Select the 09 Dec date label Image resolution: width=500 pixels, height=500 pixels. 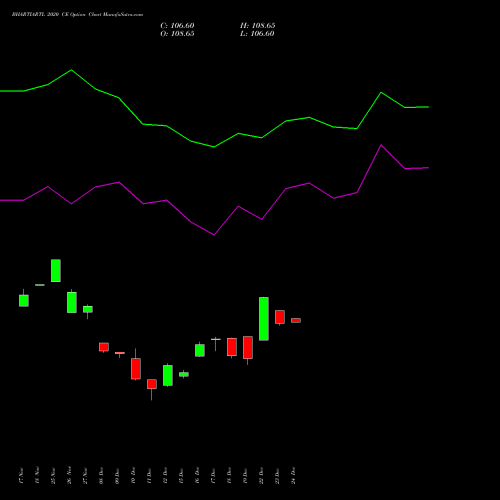coord(117,475)
